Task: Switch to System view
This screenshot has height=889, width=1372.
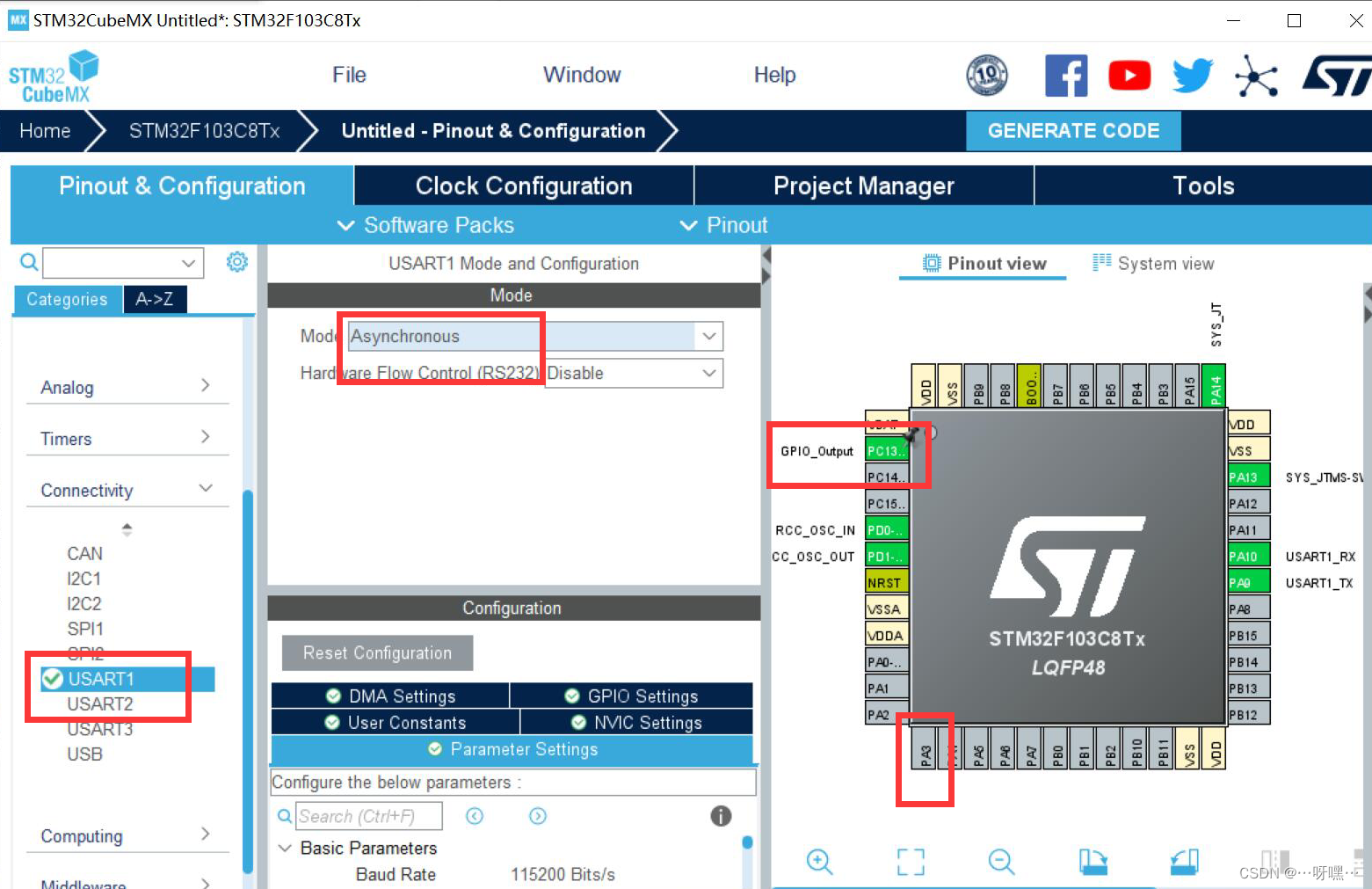Action: pos(1153,263)
